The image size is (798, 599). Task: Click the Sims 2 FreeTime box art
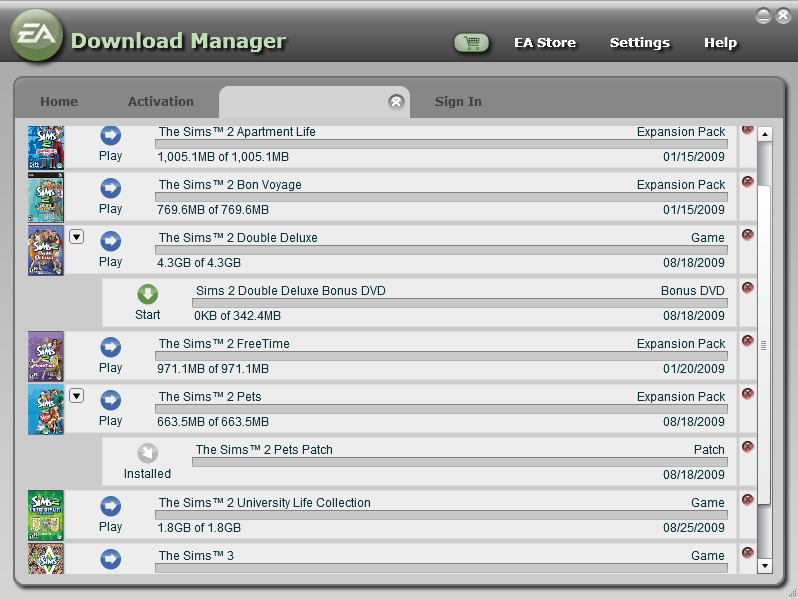[46, 356]
